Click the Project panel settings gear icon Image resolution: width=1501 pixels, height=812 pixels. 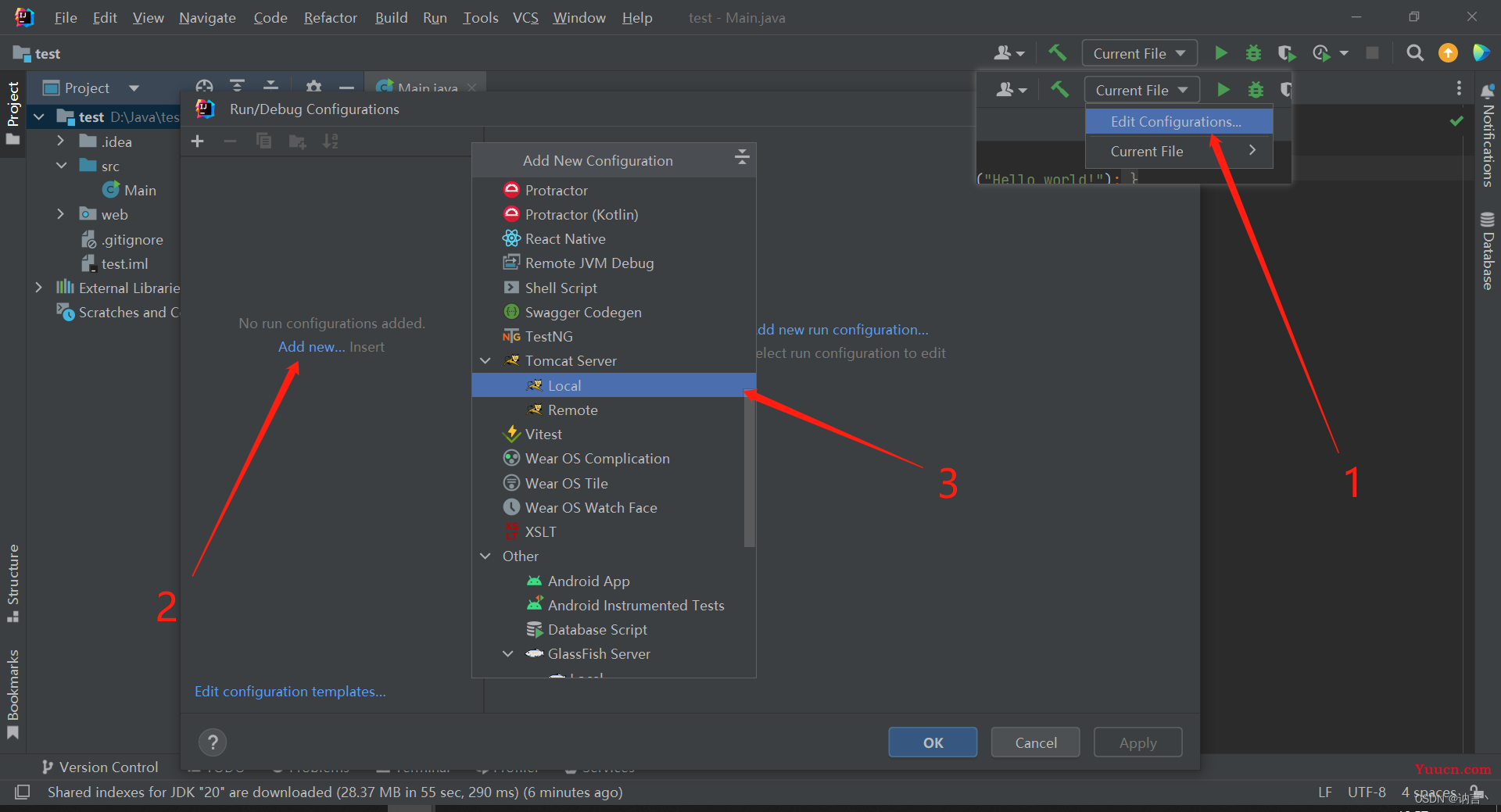pos(313,87)
